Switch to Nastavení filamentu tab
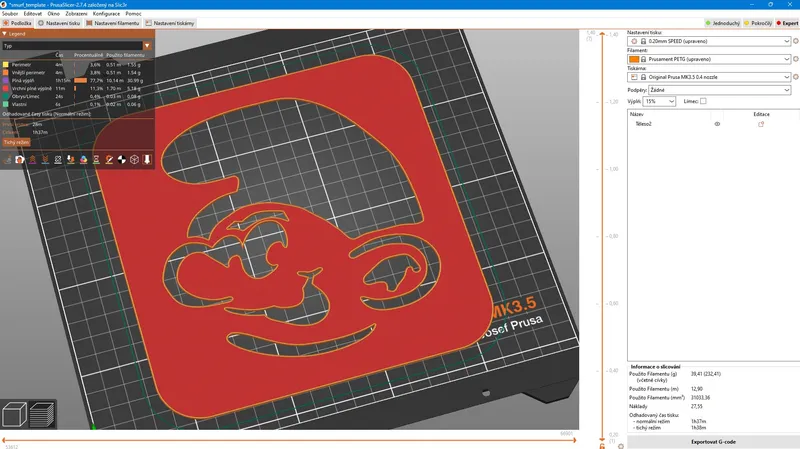 tap(113, 23)
